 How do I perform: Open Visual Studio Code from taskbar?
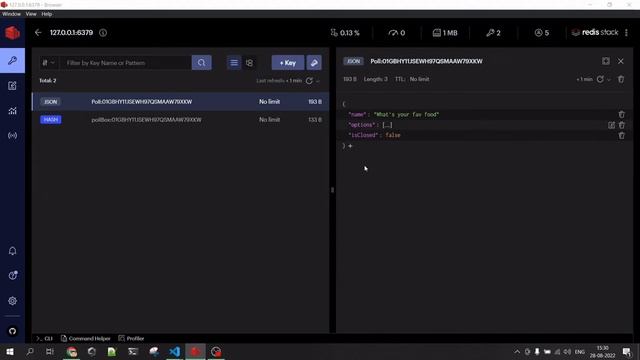[x=174, y=351]
